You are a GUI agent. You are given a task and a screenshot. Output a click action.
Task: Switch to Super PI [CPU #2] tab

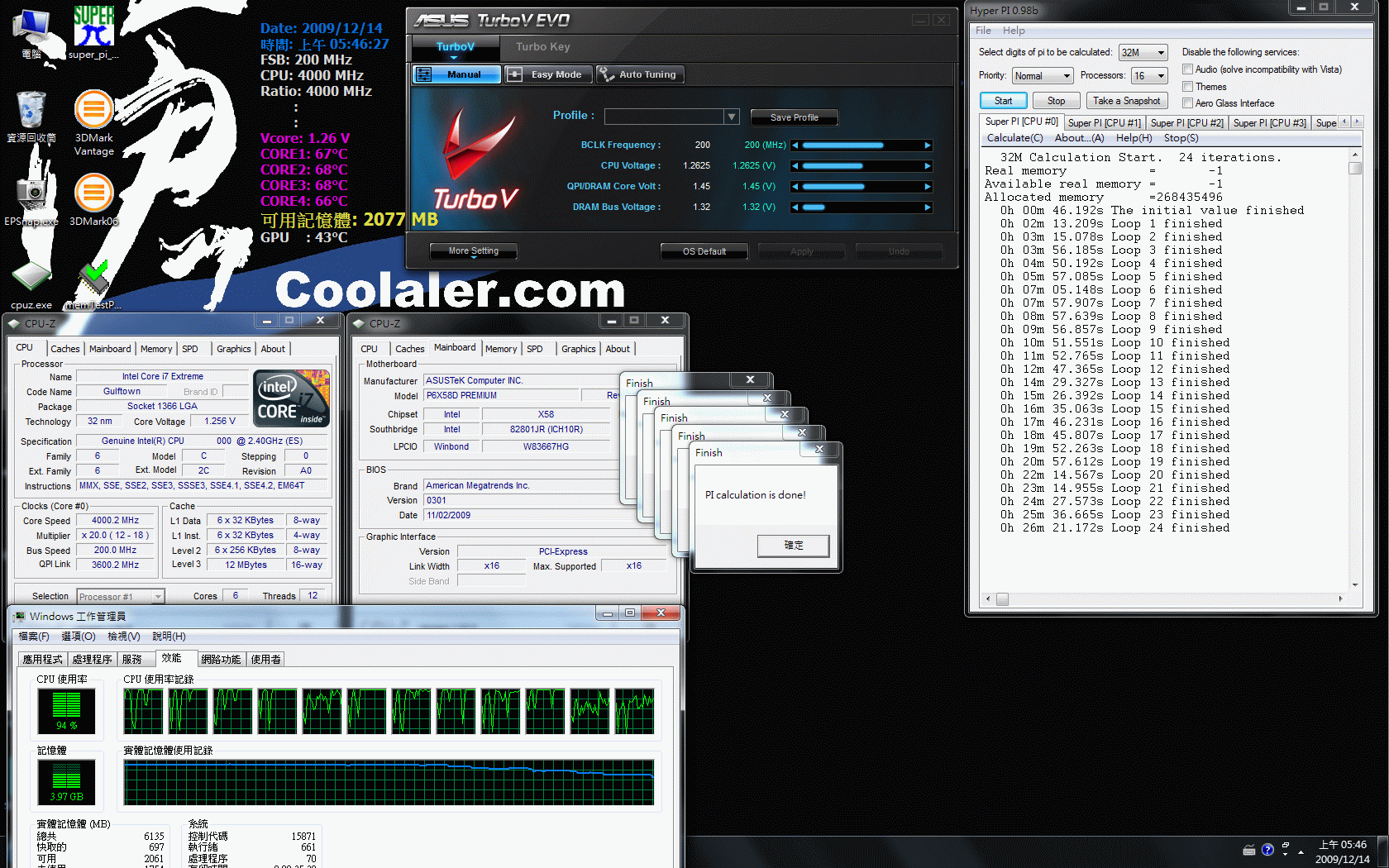(1186, 123)
